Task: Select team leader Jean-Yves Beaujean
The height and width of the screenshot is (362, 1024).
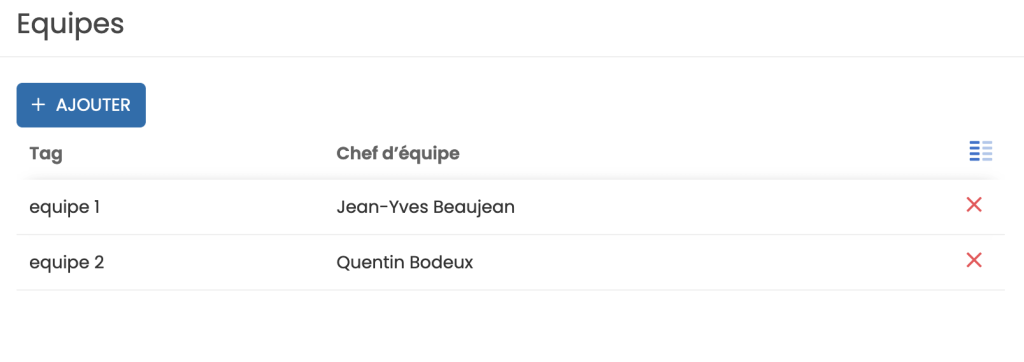Action: [x=425, y=207]
